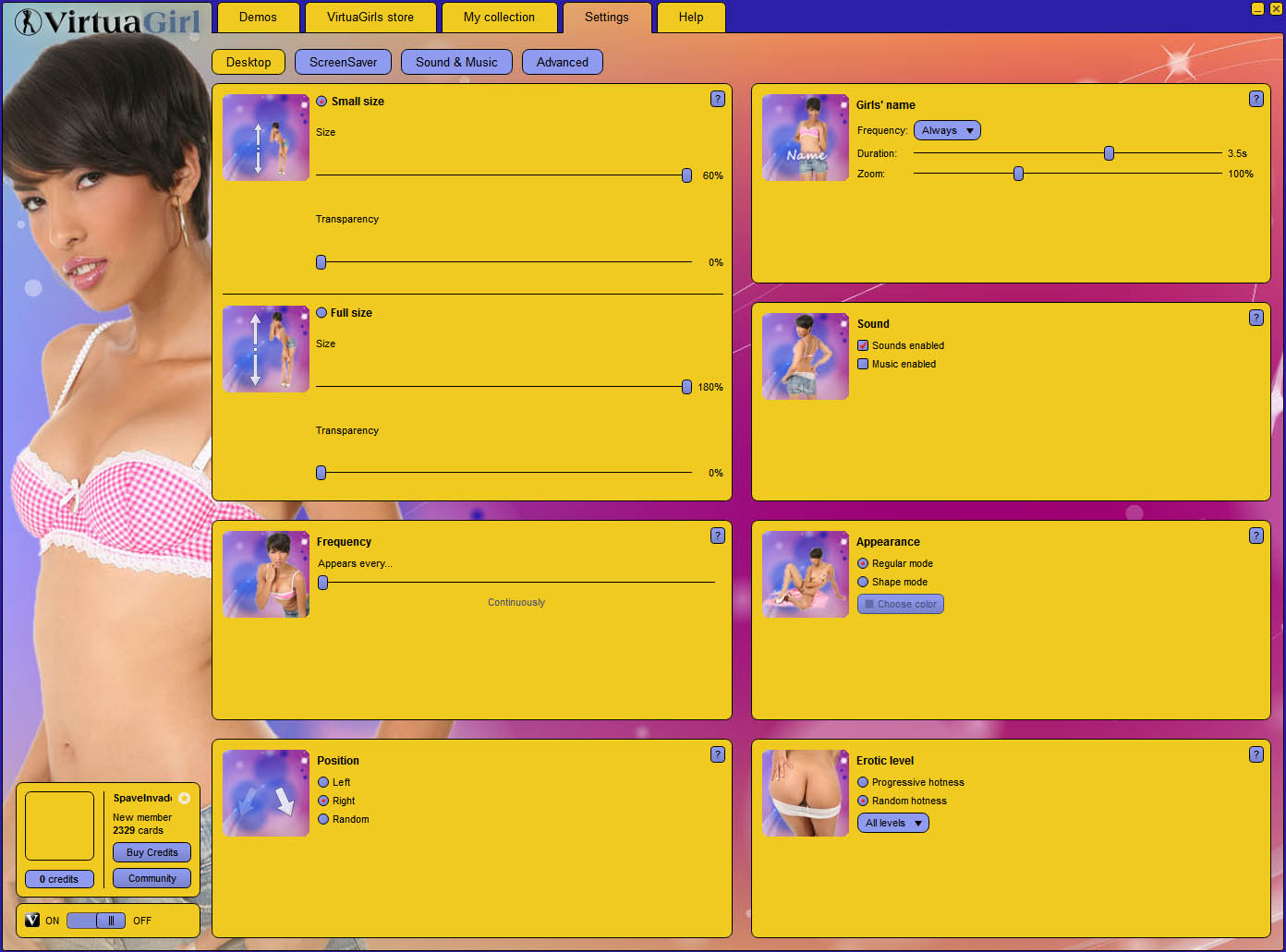Open help for the Sound panel

tap(1256, 318)
